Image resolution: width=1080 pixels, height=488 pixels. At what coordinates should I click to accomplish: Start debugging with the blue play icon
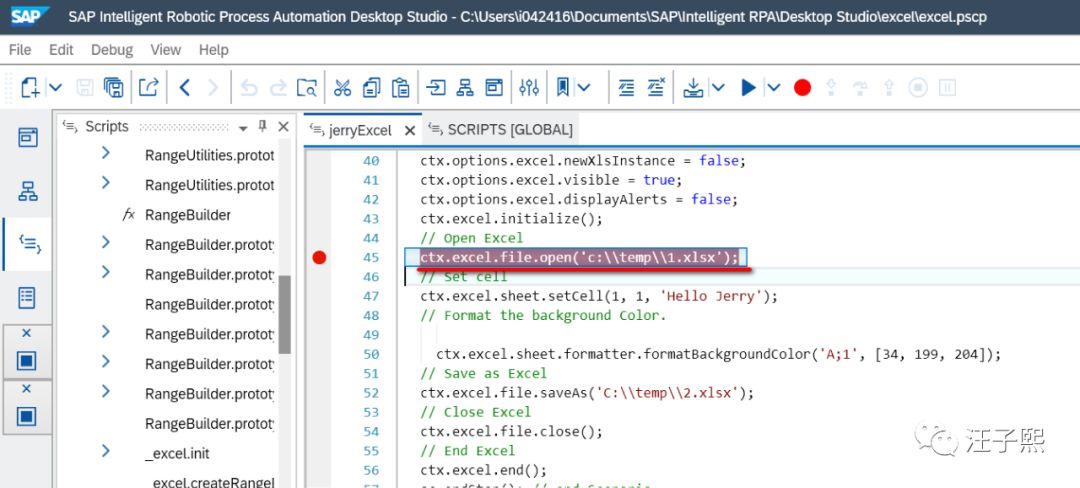click(749, 87)
